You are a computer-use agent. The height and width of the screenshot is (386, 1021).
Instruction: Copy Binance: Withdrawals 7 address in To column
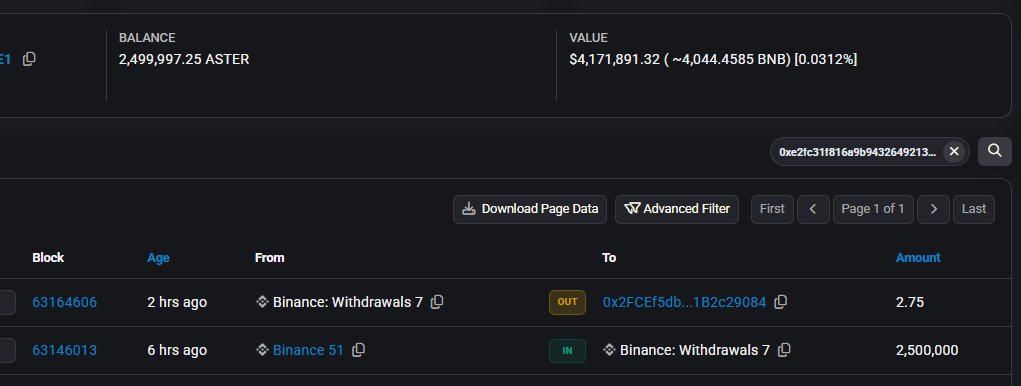click(784, 350)
